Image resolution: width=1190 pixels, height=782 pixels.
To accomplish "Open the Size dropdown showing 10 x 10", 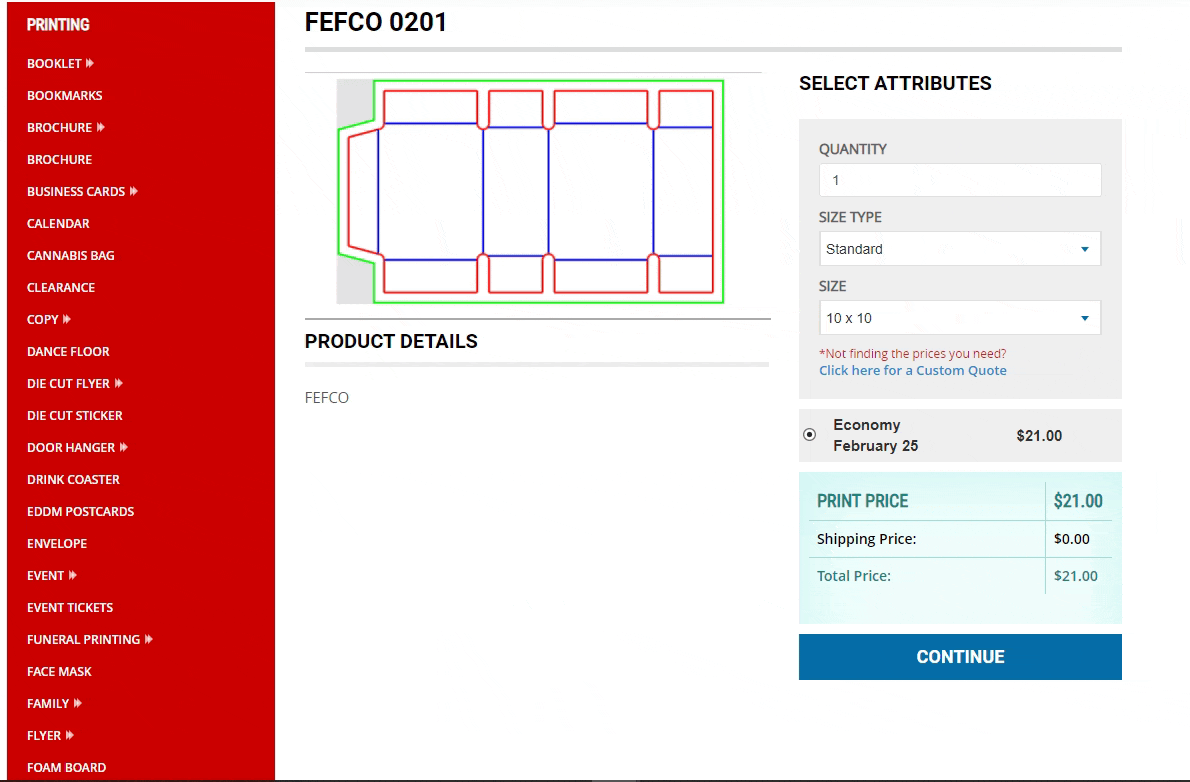I will pos(959,318).
